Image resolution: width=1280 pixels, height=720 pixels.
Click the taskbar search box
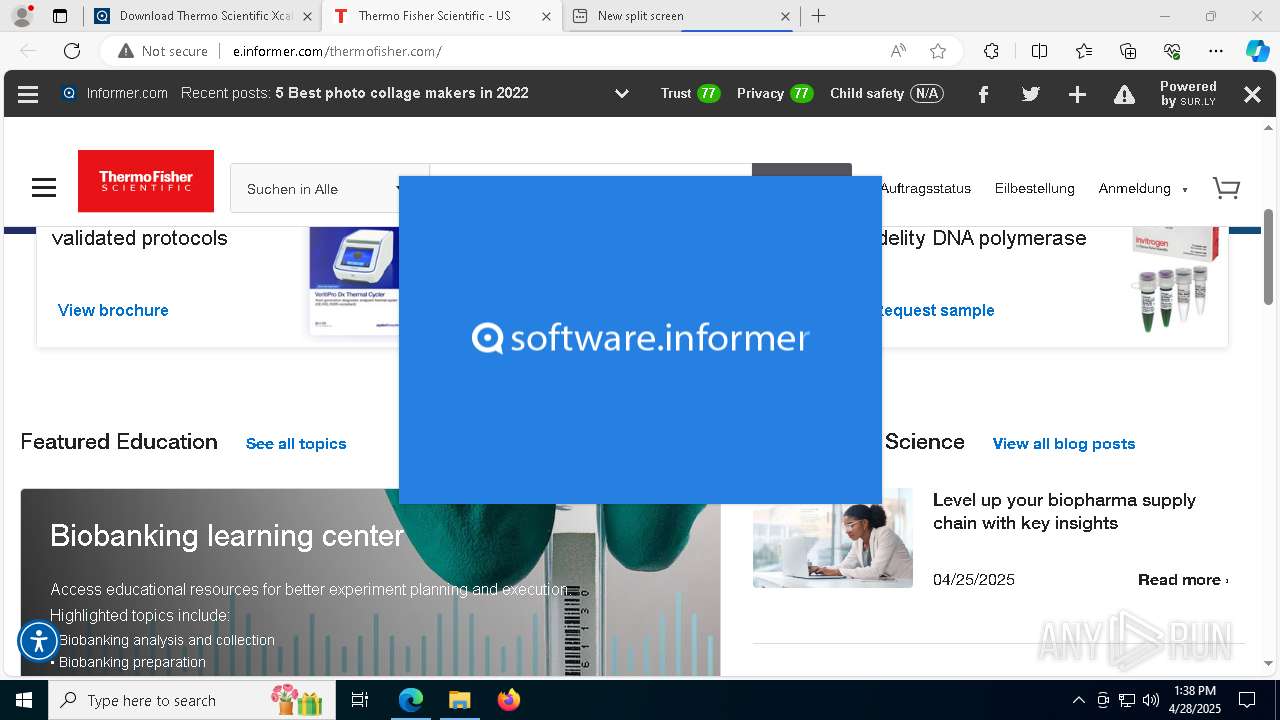[x=191, y=700]
